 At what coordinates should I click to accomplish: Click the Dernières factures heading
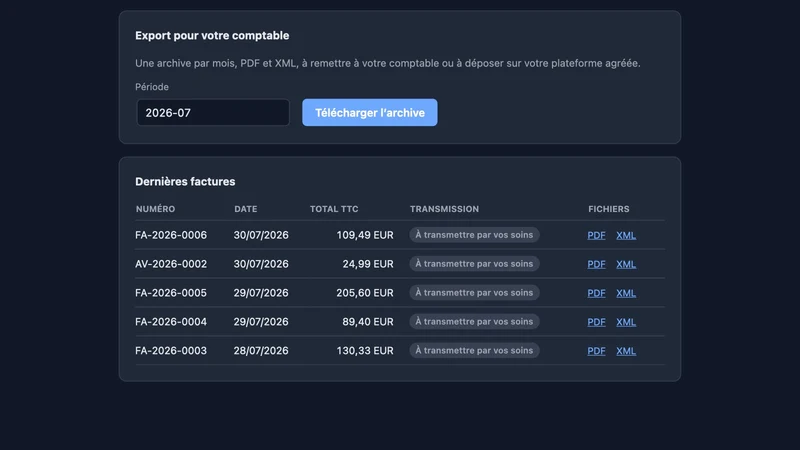[185, 182]
